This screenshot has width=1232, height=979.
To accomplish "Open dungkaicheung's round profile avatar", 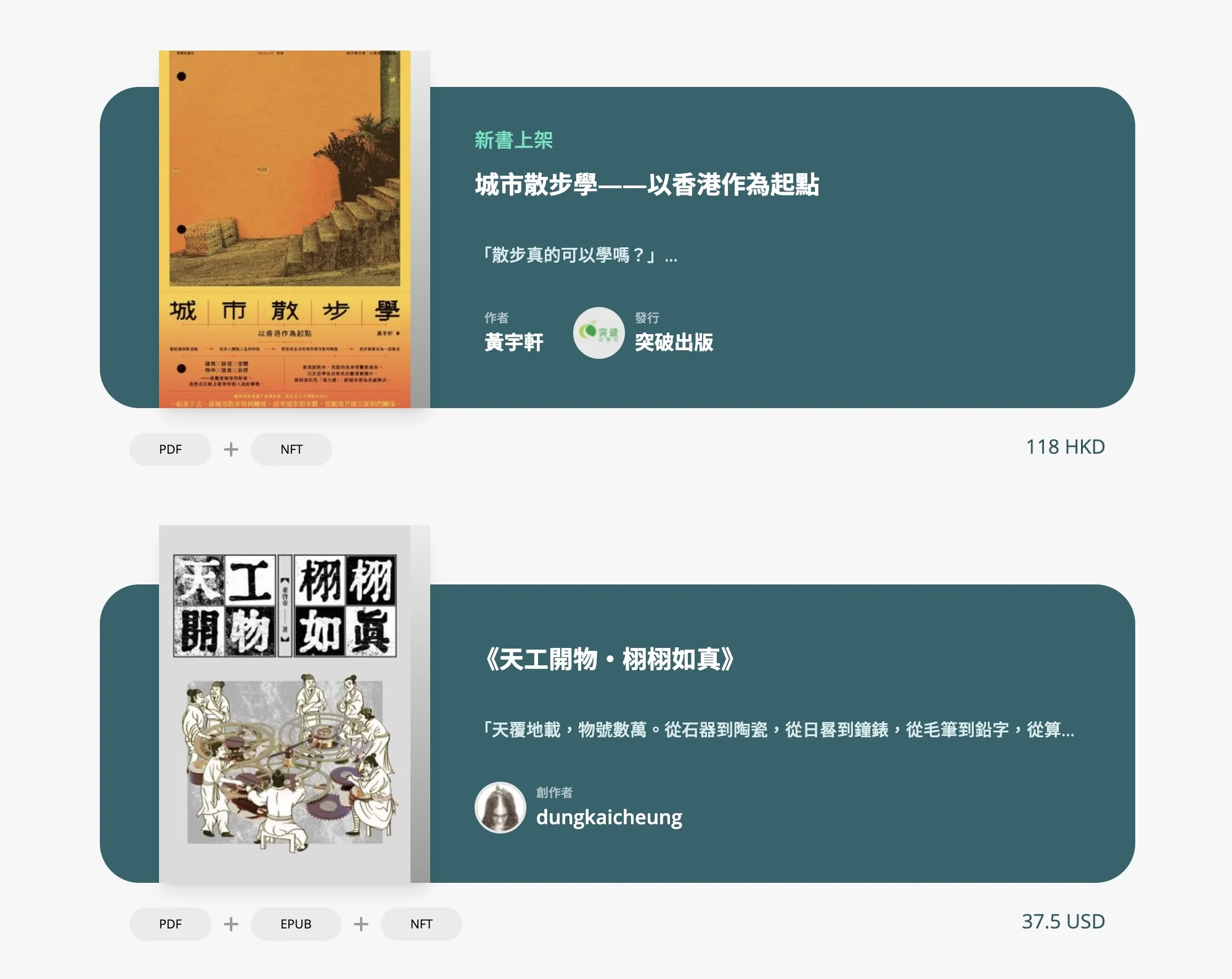I will point(500,808).
